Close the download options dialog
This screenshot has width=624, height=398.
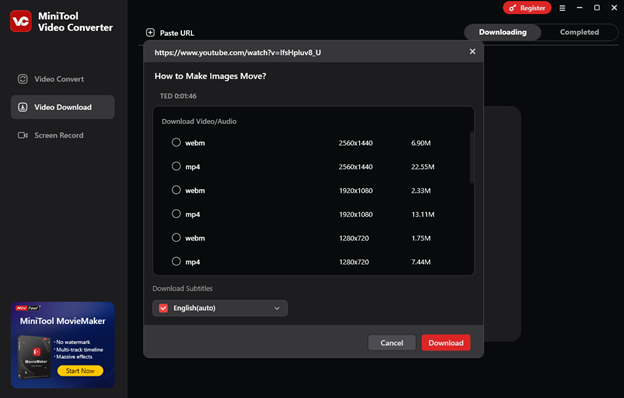click(x=472, y=51)
